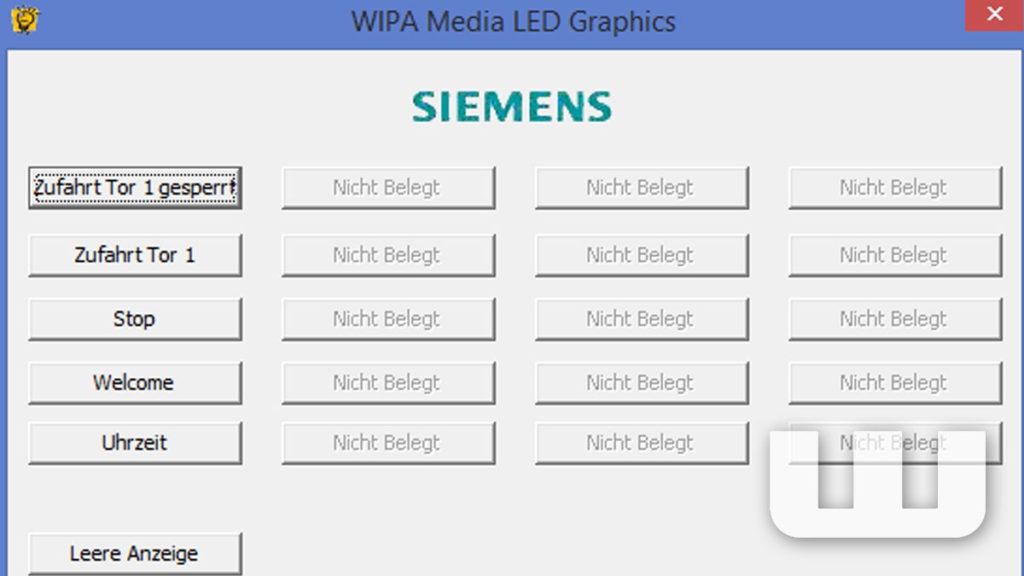
Task: Click first-row Nicht Belegt in fourth column
Action: coord(895,188)
